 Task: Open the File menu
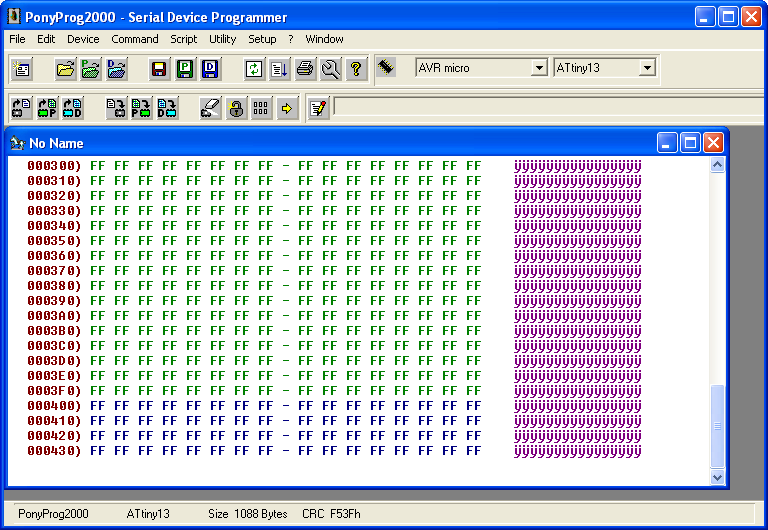pos(17,39)
